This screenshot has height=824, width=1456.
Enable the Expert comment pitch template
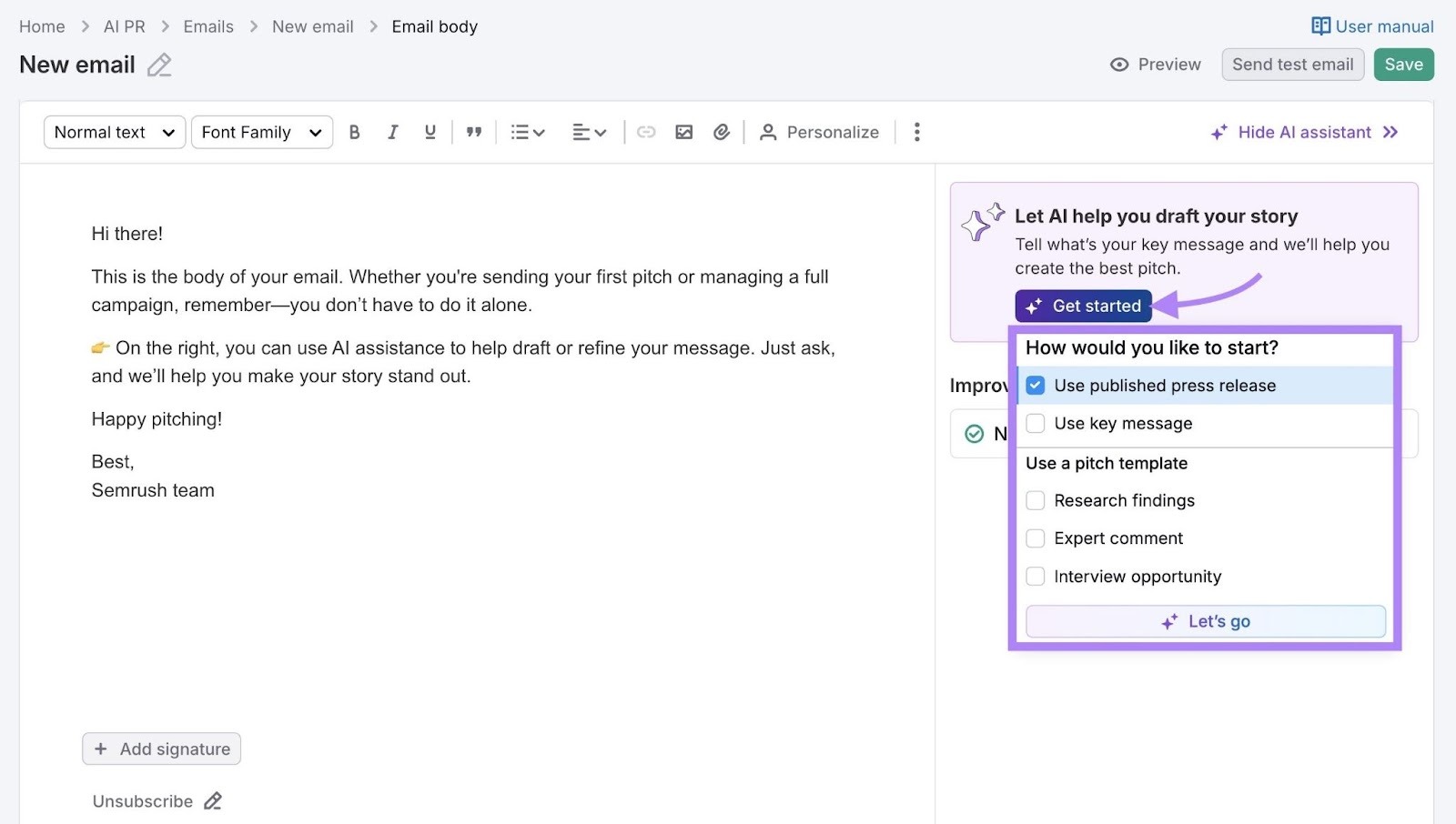(1035, 538)
